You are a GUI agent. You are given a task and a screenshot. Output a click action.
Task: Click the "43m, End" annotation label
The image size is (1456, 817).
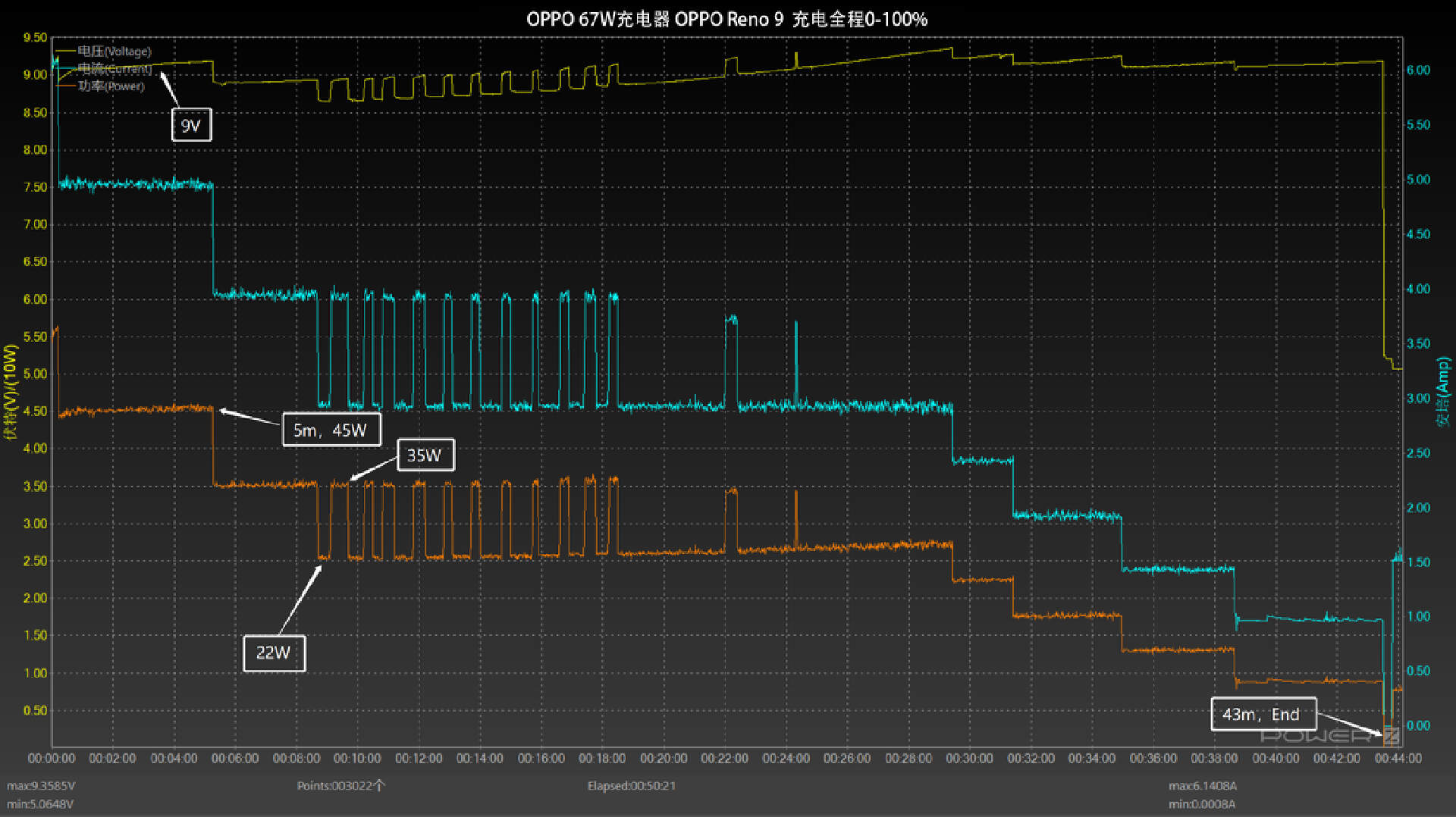pos(1262,714)
